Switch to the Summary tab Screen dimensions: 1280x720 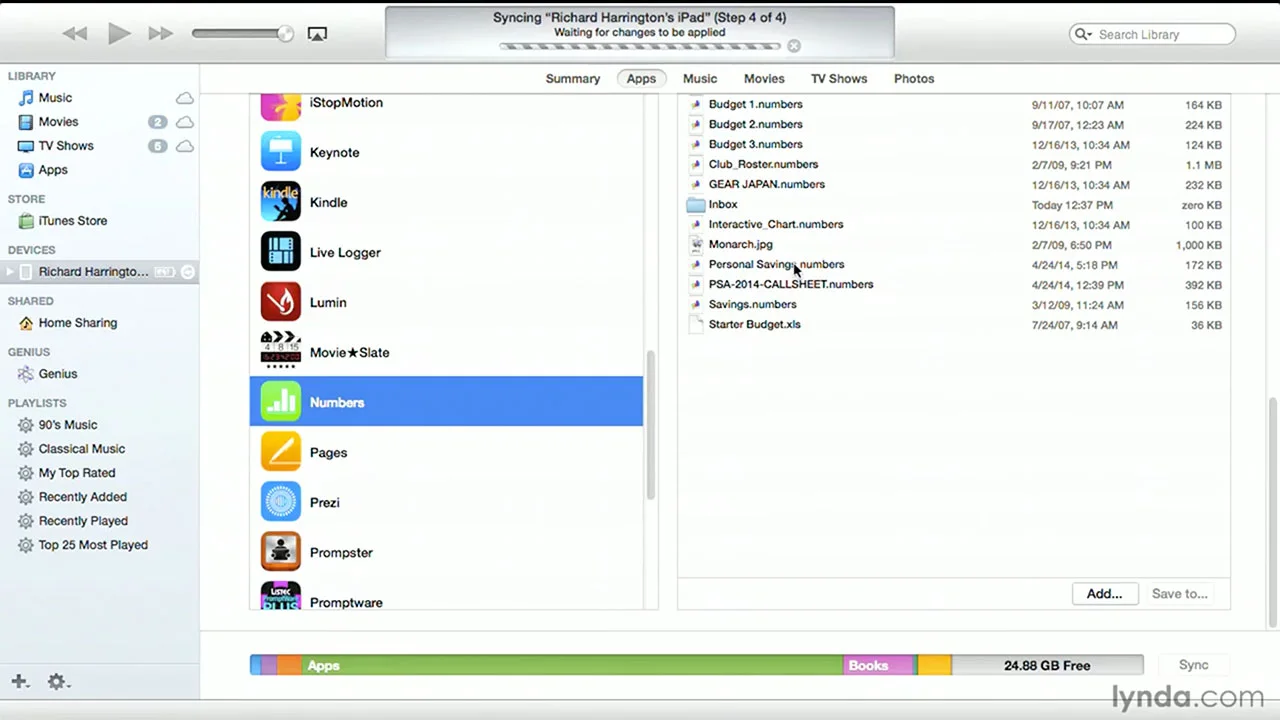pos(573,79)
